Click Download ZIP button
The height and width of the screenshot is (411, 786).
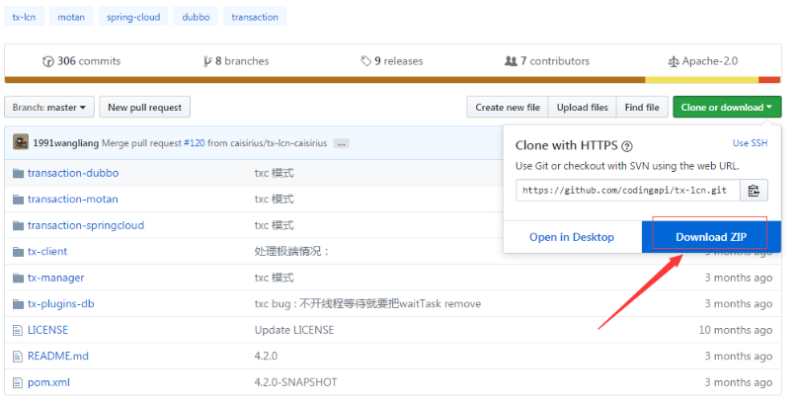coord(711,237)
